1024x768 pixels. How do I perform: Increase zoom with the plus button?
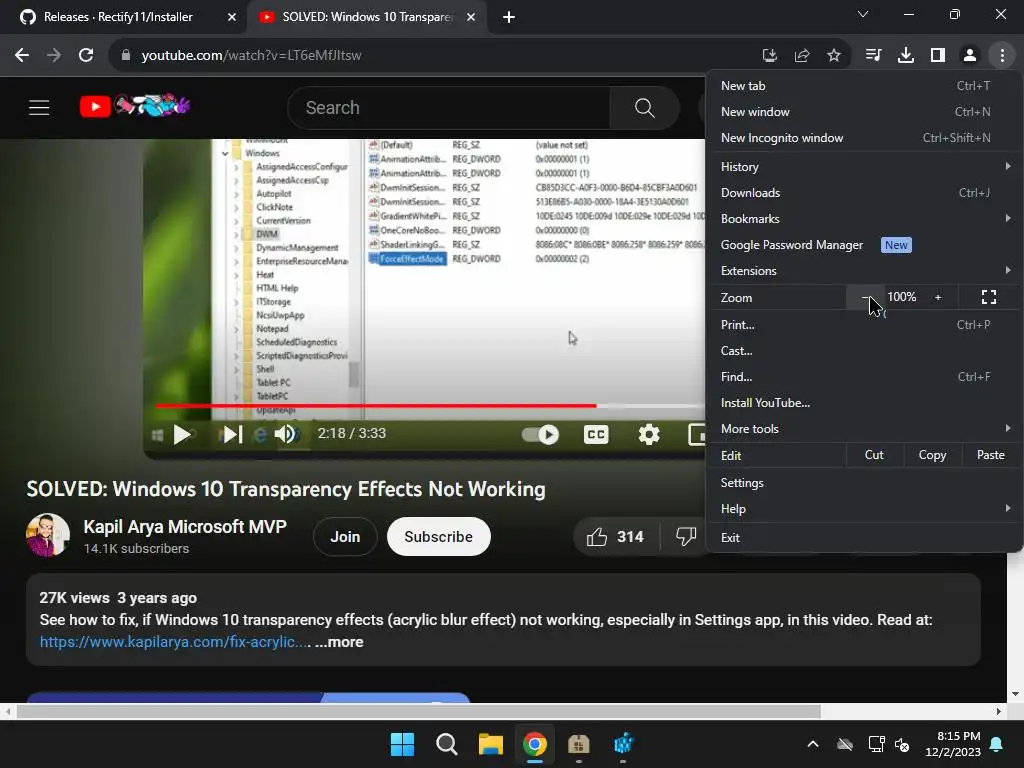coord(938,297)
